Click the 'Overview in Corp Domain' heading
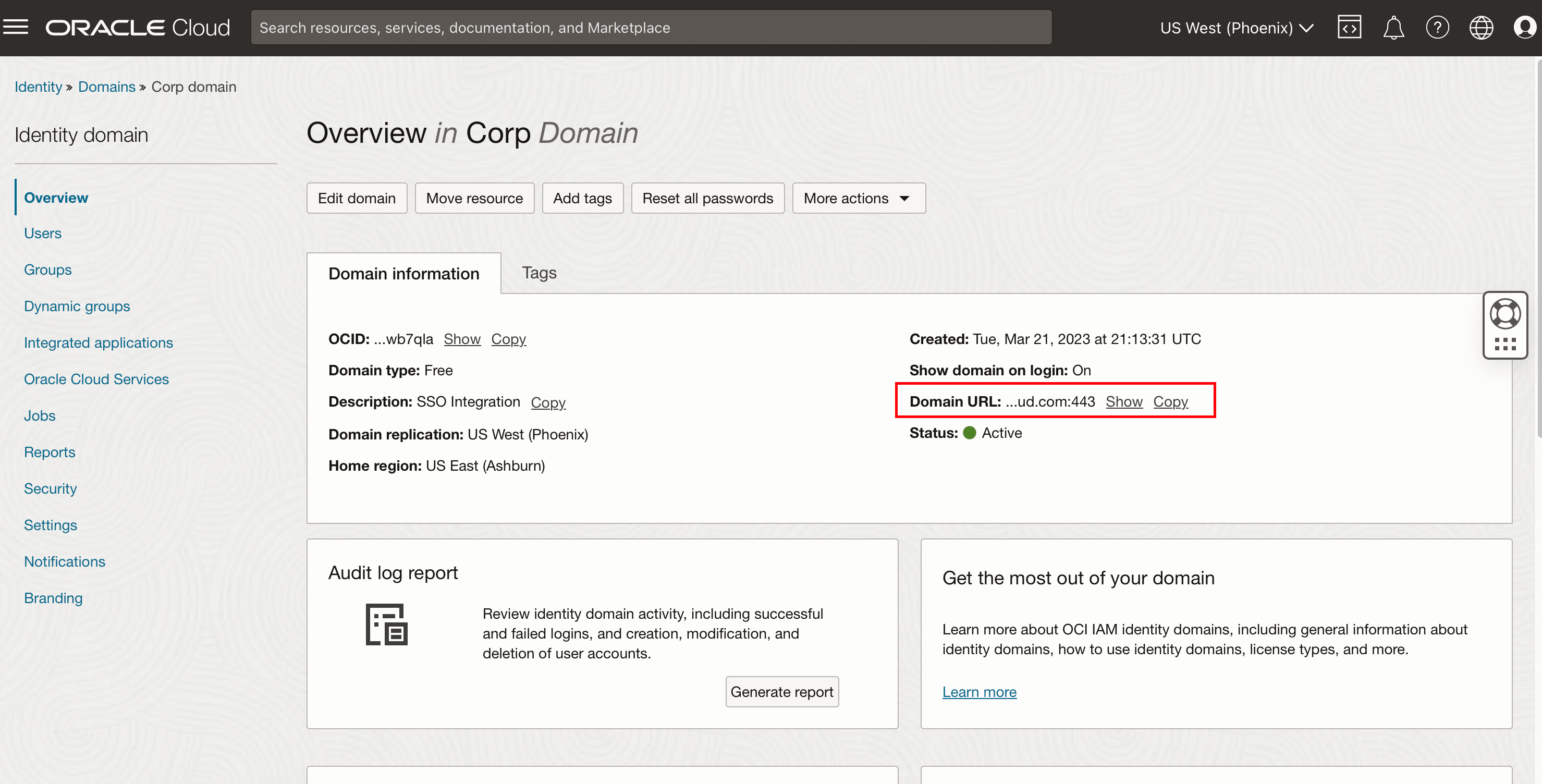 (x=472, y=133)
